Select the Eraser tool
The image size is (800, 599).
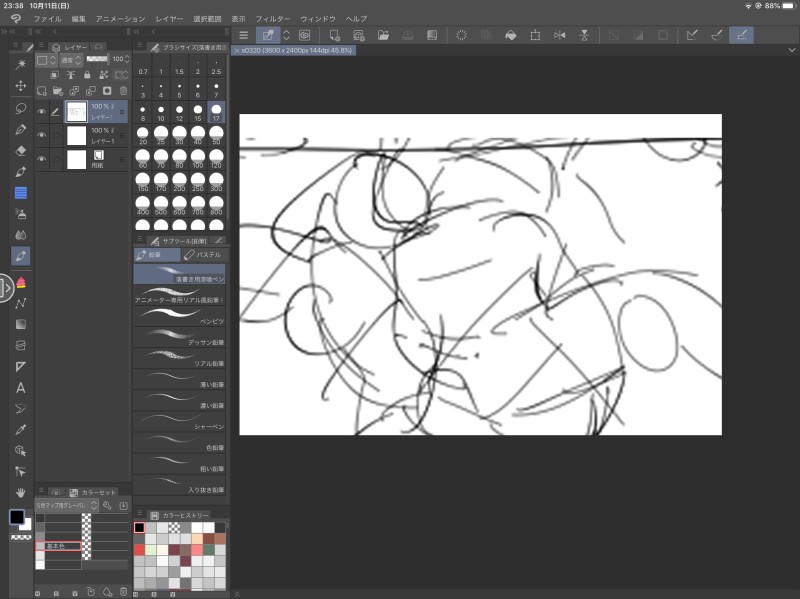pos(20,151)
